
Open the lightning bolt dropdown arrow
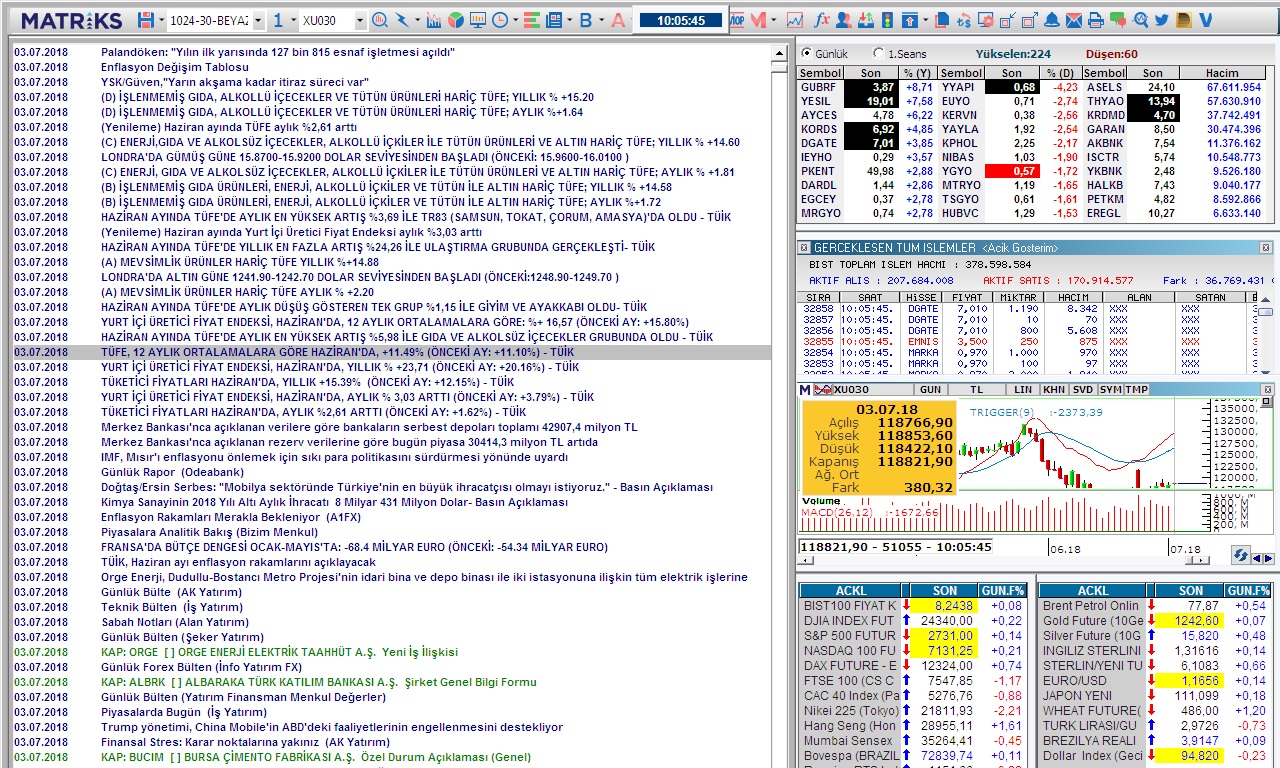pyautogui.click(x=417, y=20)
